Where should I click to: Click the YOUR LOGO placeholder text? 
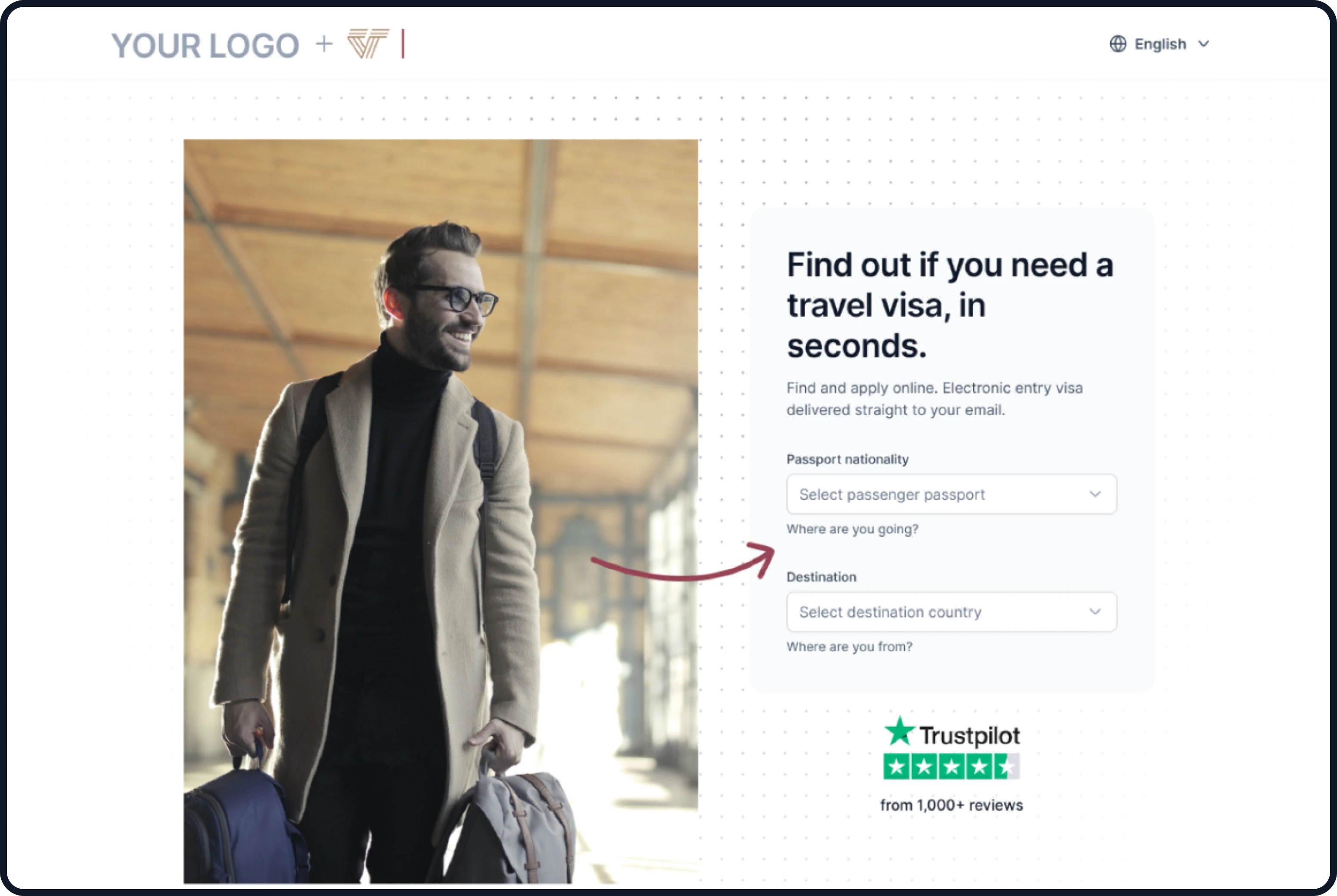point(205,46)
